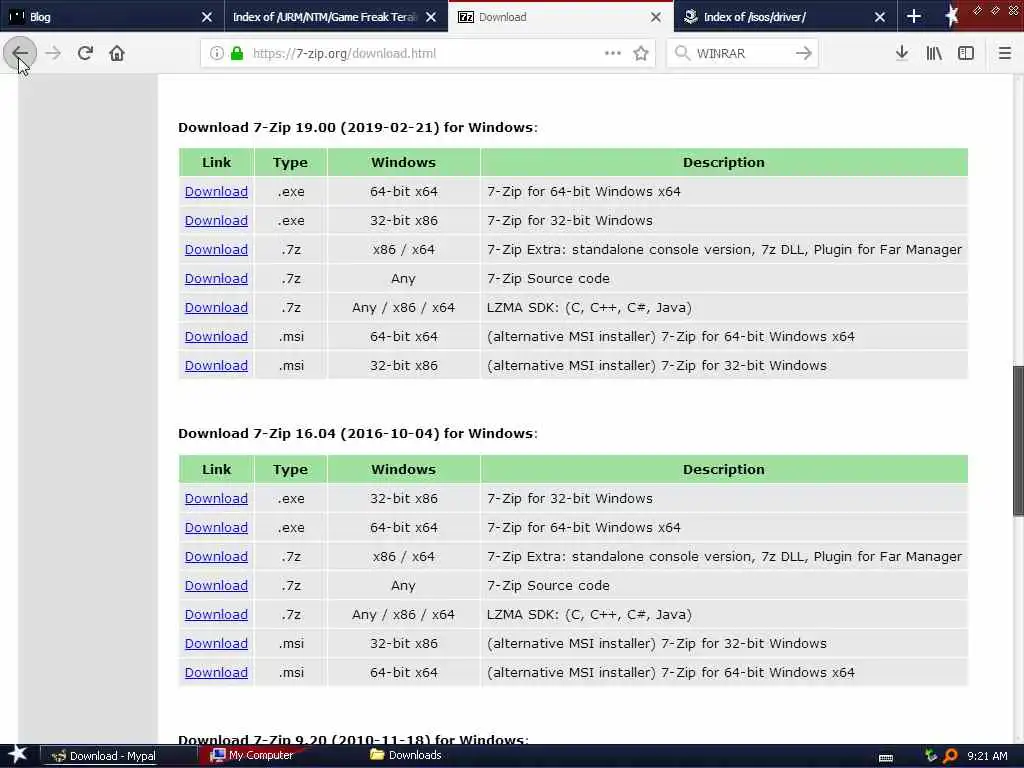Bookmark this page with the star icon
The width and height of the screenshot is (1024, 768).
click(x=641, y=54)
